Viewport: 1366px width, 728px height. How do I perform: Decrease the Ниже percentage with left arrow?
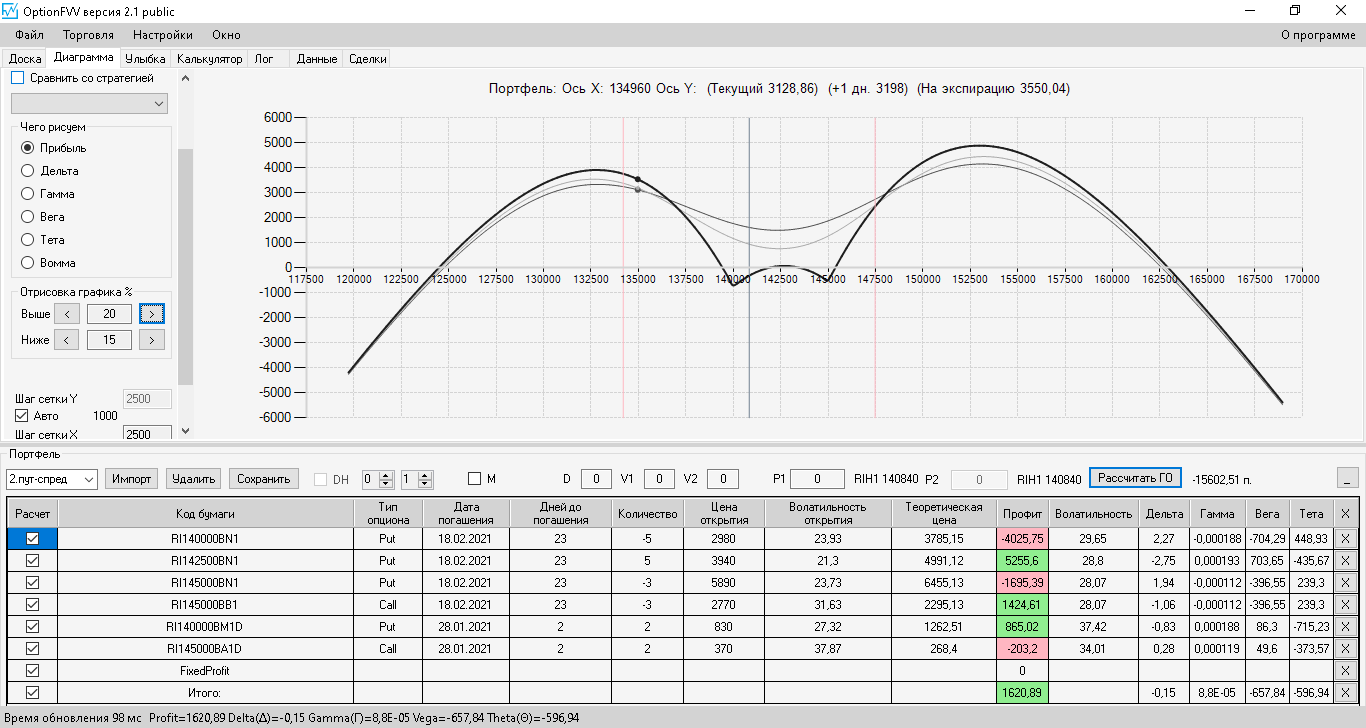66,340
